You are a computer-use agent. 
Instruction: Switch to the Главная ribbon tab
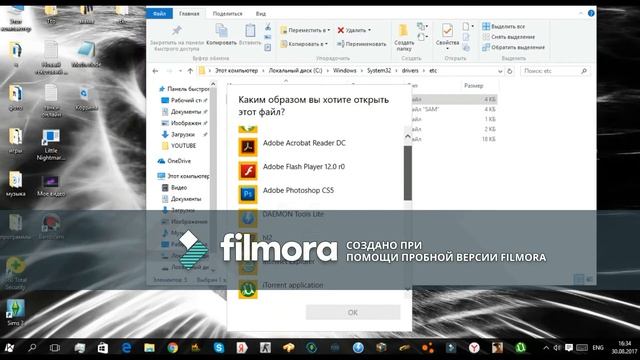[x=189, y=13]
